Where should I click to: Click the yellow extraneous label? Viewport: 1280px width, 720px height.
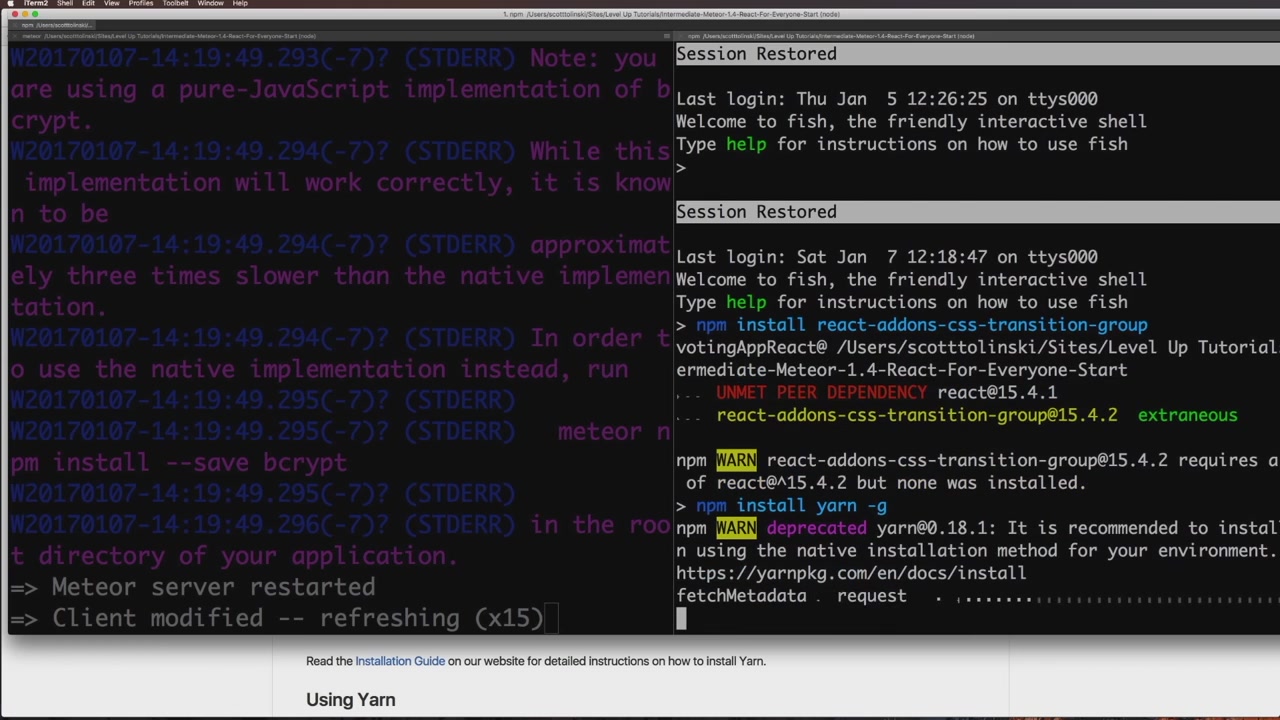pyautogui.click(x=1187, y=415)
